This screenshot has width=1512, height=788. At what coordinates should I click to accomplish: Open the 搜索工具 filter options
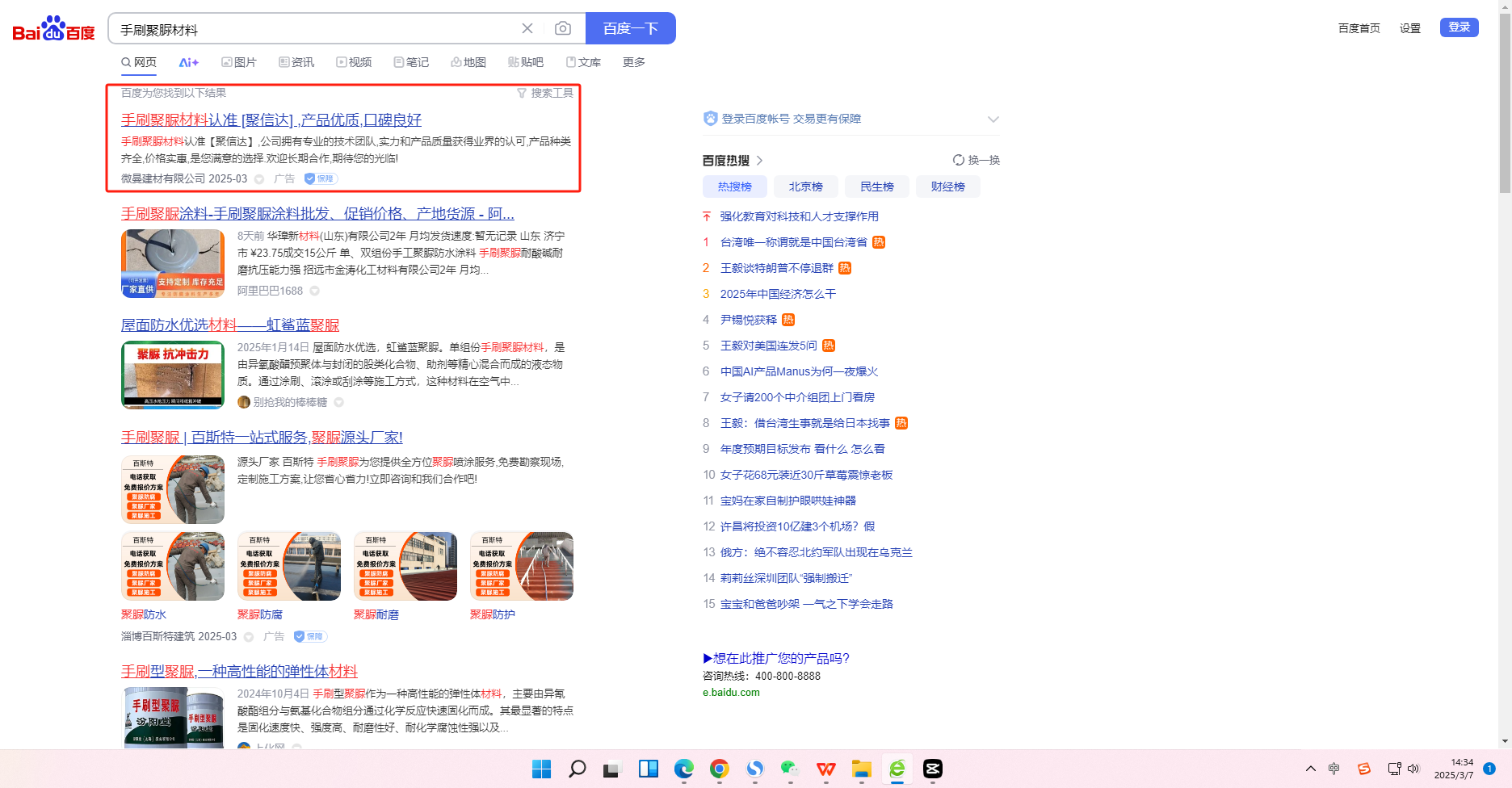pos(545,93)
